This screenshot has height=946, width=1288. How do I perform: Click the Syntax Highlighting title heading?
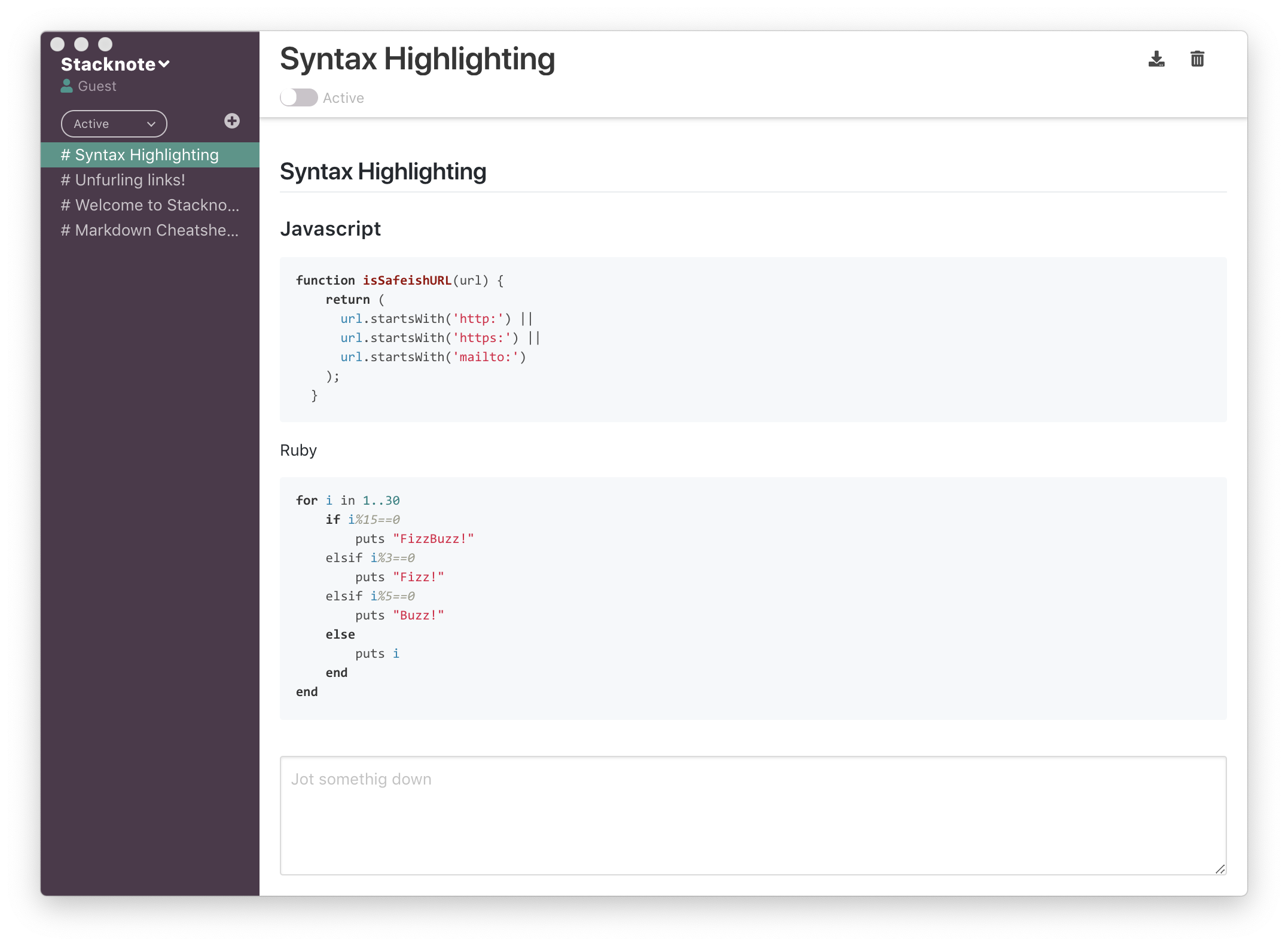417,59
